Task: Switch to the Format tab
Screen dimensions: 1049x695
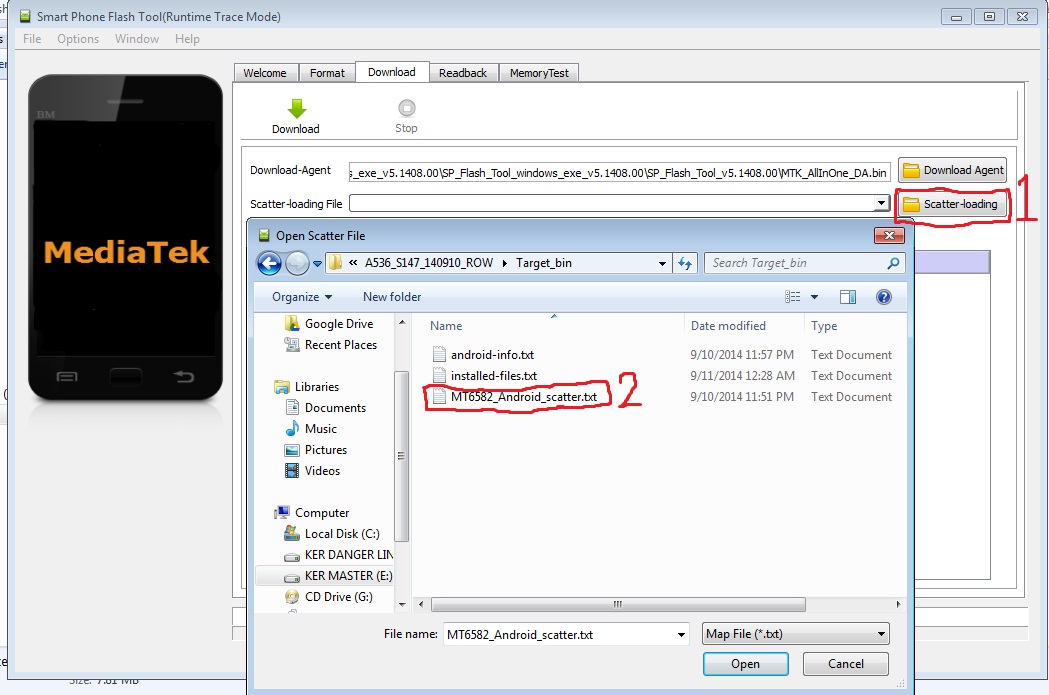Action: [327, 73]
